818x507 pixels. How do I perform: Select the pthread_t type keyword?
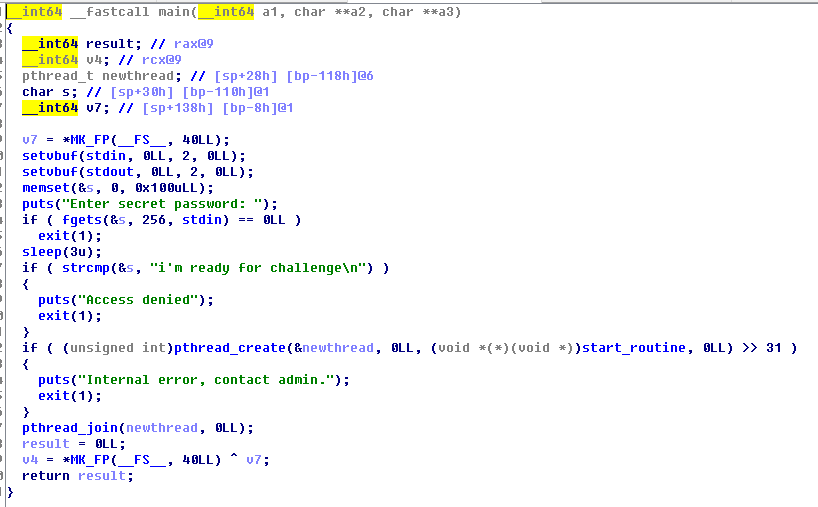pyautogui.click(x=58, y=76)
